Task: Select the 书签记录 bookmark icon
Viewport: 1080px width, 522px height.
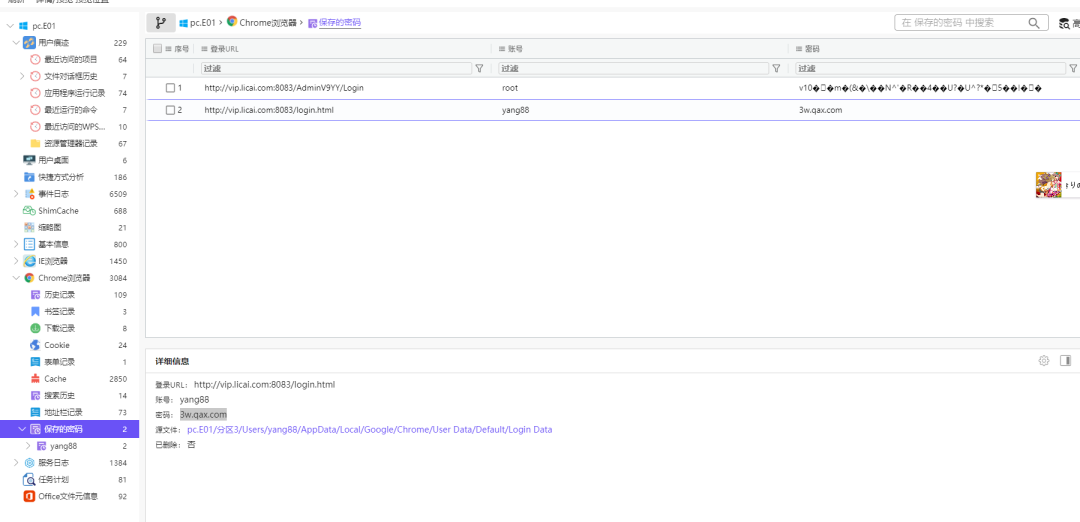Action: tap(35, 311)
